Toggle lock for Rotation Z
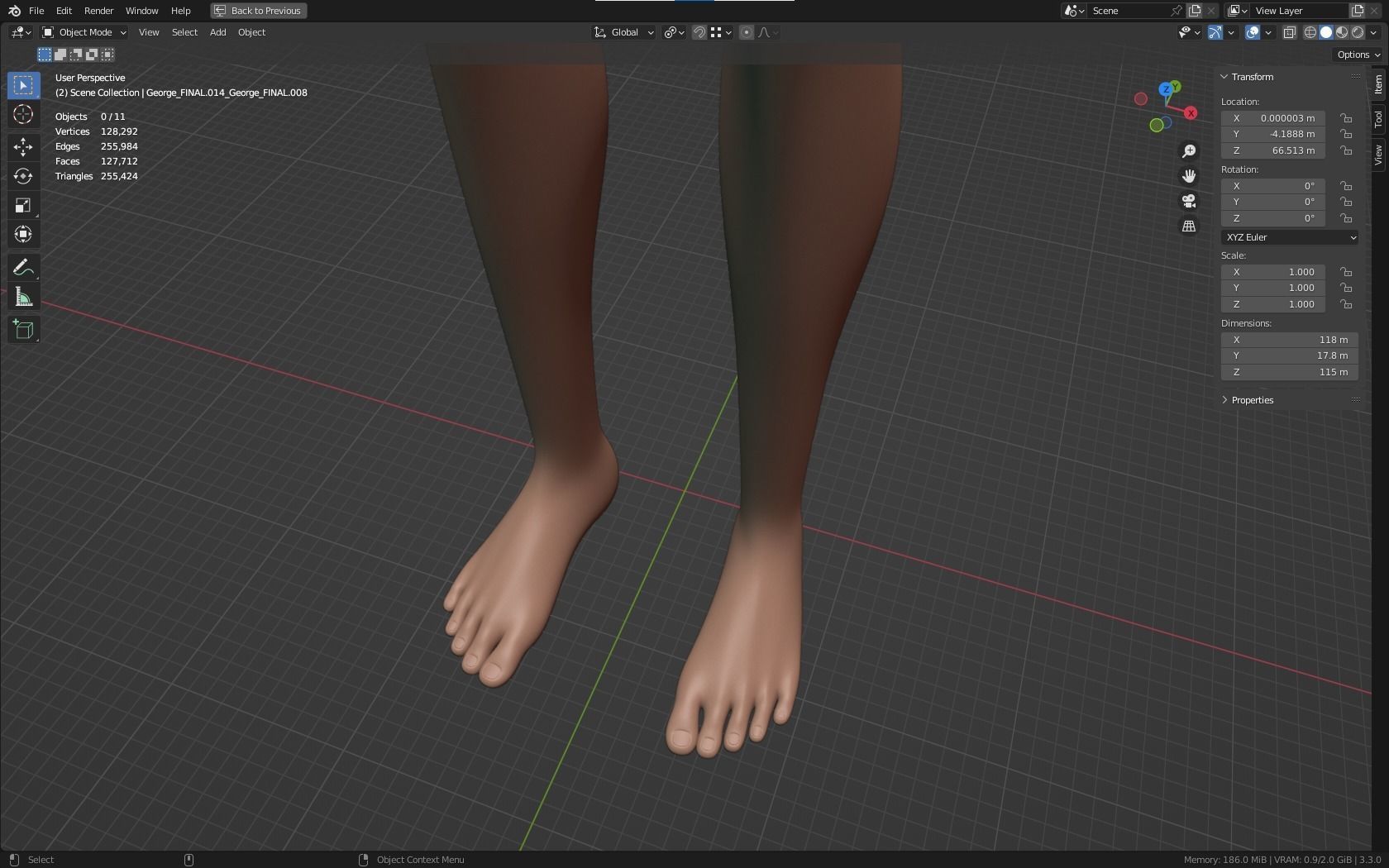The height and width of the screenshot is (868, 1389). pyautogui.click(x=1346, y=218)
